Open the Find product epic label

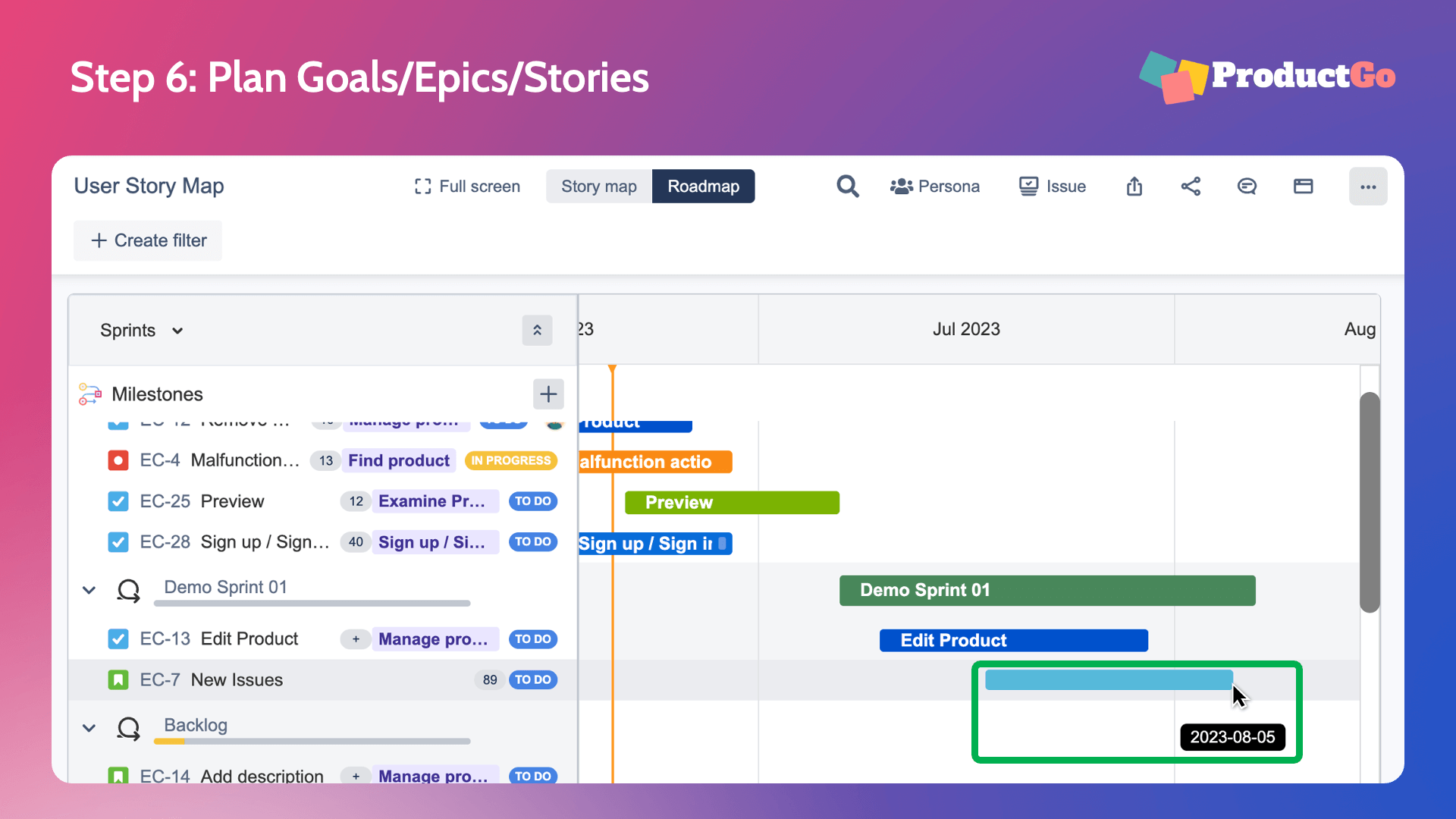[399, 460]
